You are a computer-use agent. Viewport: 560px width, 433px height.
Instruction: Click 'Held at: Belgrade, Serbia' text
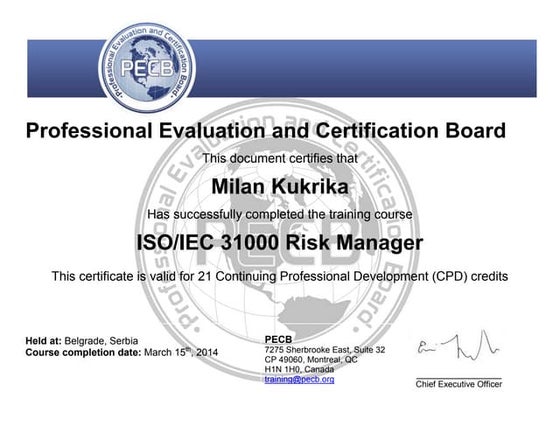click(82, 340)
